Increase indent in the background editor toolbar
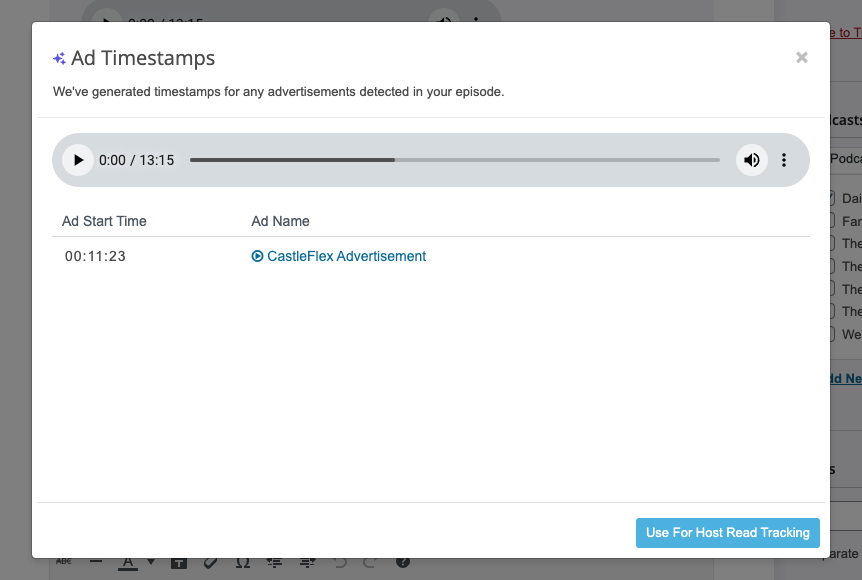The width and height of the screenshot is (862, 580). tap(307, 562)
